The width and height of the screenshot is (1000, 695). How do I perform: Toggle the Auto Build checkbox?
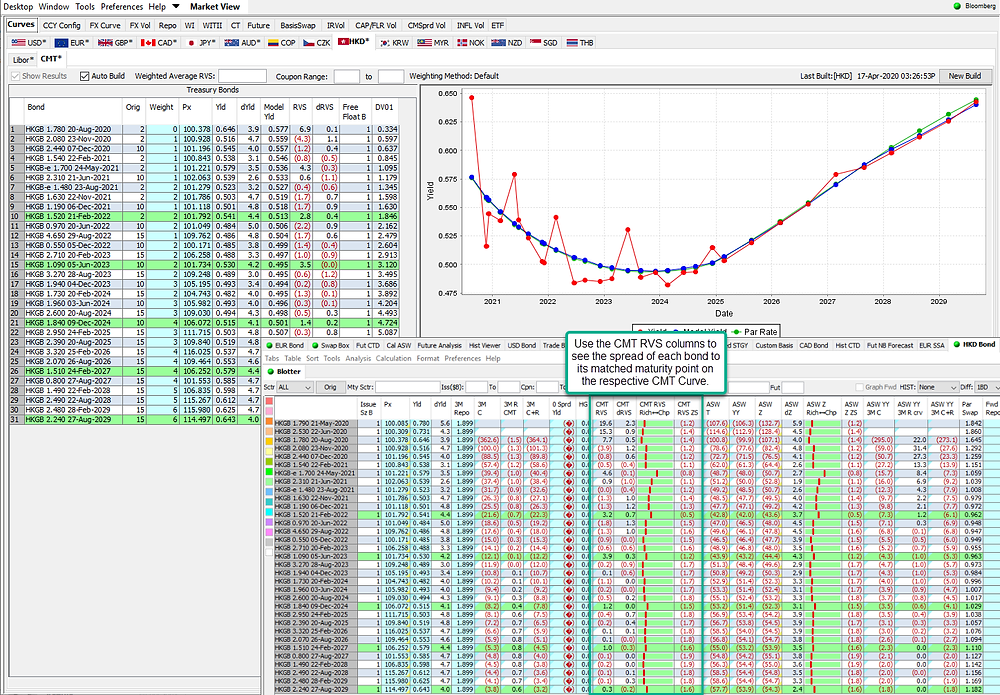(84, 76)
